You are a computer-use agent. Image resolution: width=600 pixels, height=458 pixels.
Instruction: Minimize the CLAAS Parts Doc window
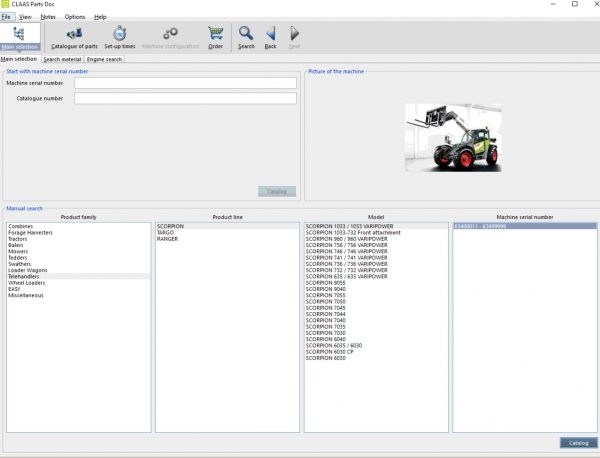[x=553, y=4]
